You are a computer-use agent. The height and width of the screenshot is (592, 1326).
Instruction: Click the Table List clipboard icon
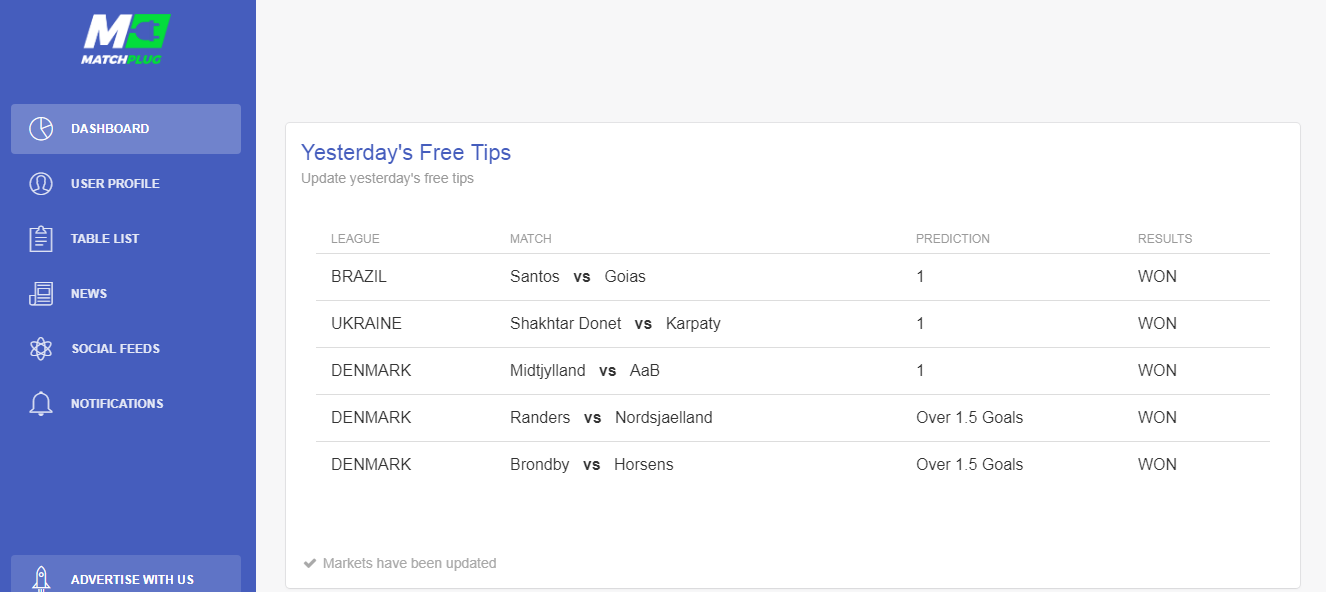[41, 239]
